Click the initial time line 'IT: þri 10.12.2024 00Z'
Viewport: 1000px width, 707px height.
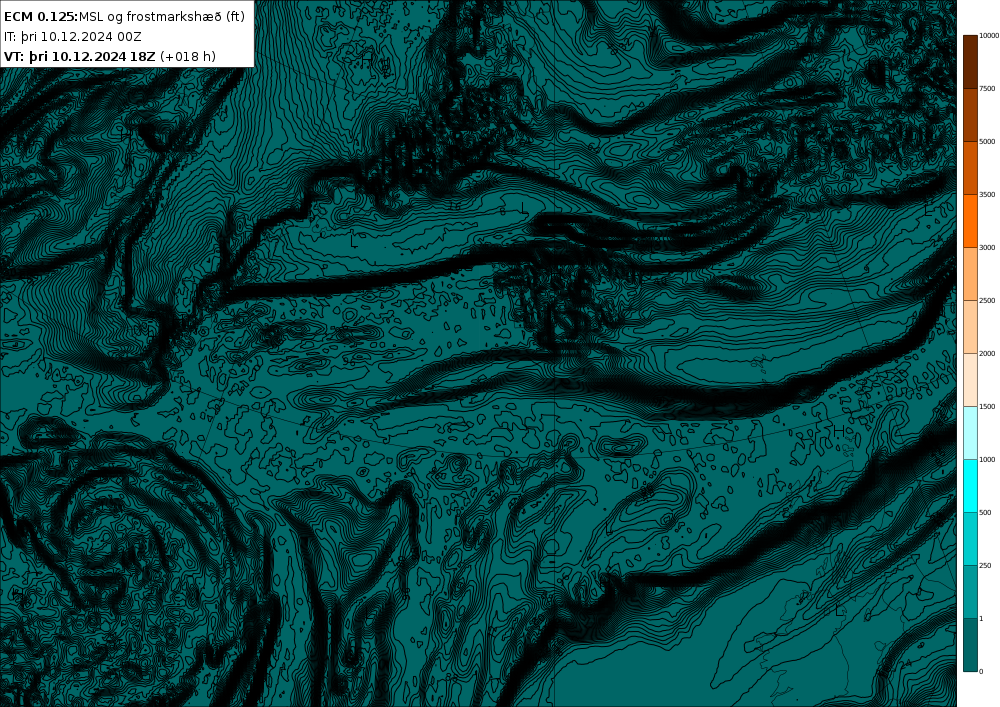pyautogui.click(x=73, y=37)
